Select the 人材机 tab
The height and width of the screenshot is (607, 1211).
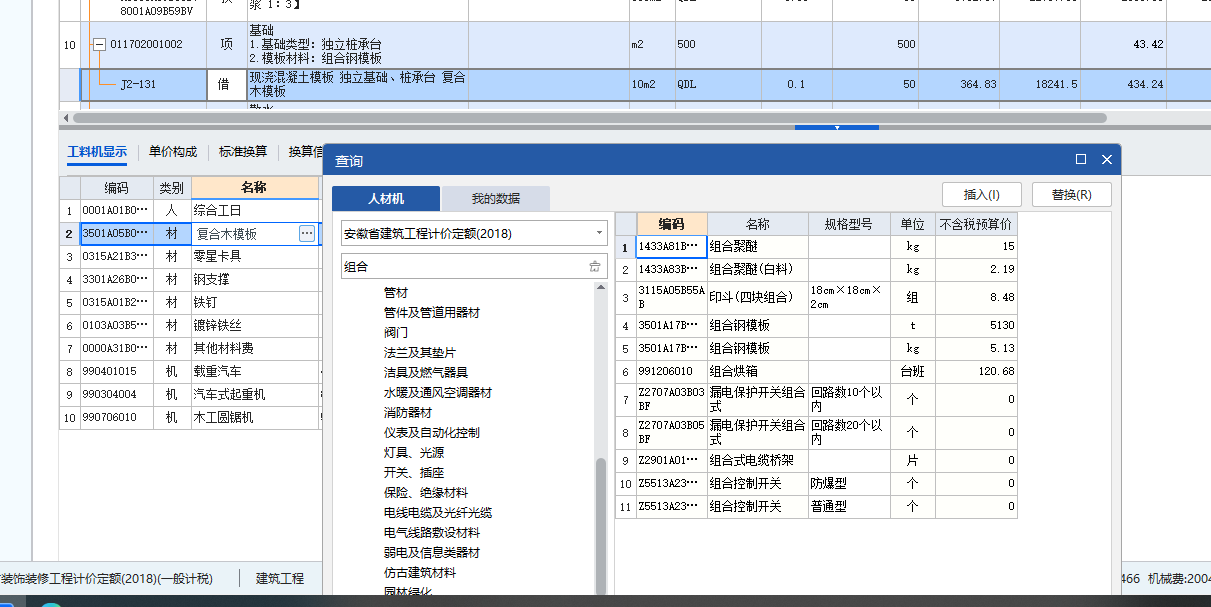[386, 198]
